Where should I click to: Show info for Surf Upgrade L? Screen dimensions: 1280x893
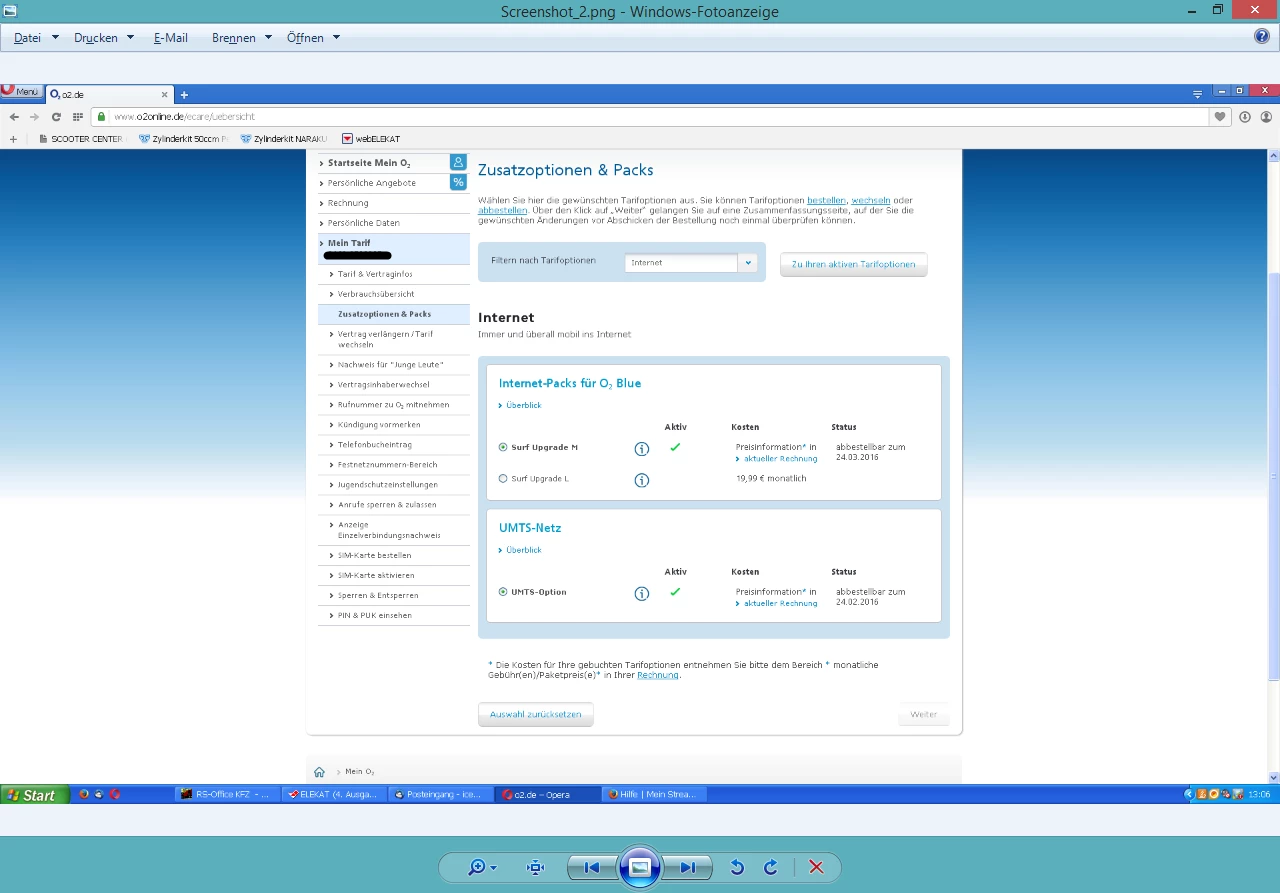pyautogui.click(x=642, y=480)
